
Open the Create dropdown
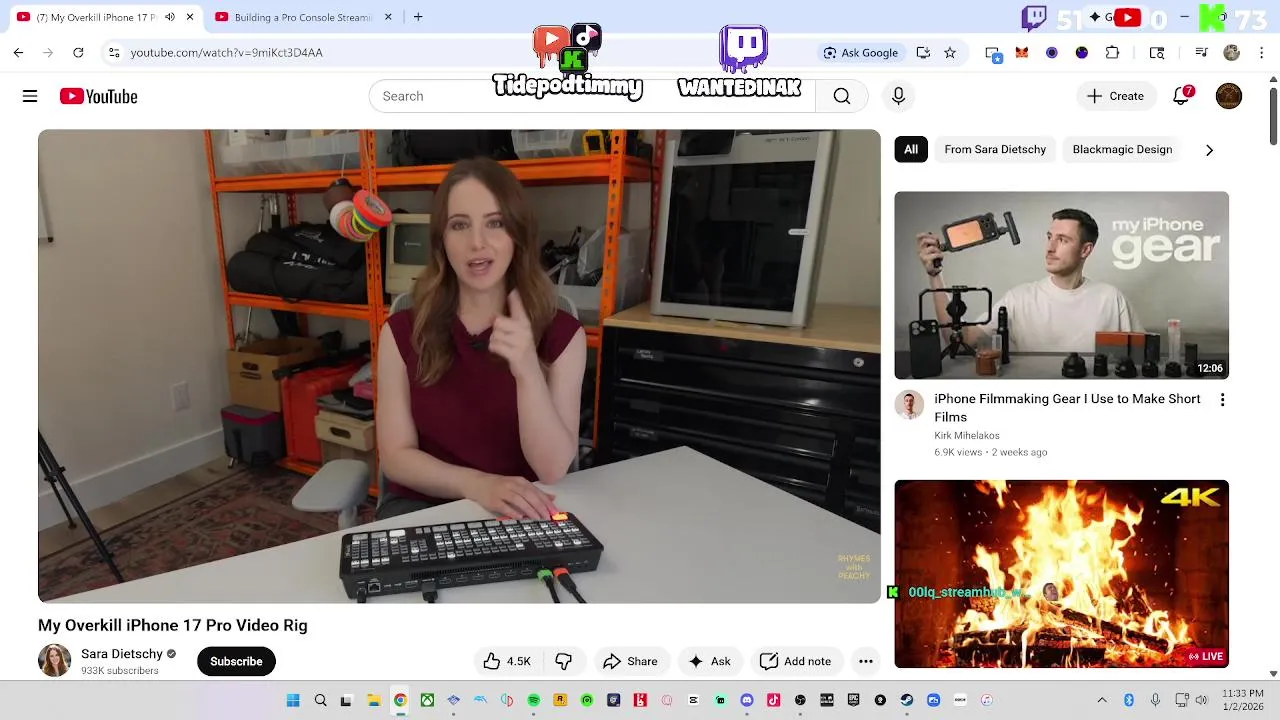pos(1115,96)
